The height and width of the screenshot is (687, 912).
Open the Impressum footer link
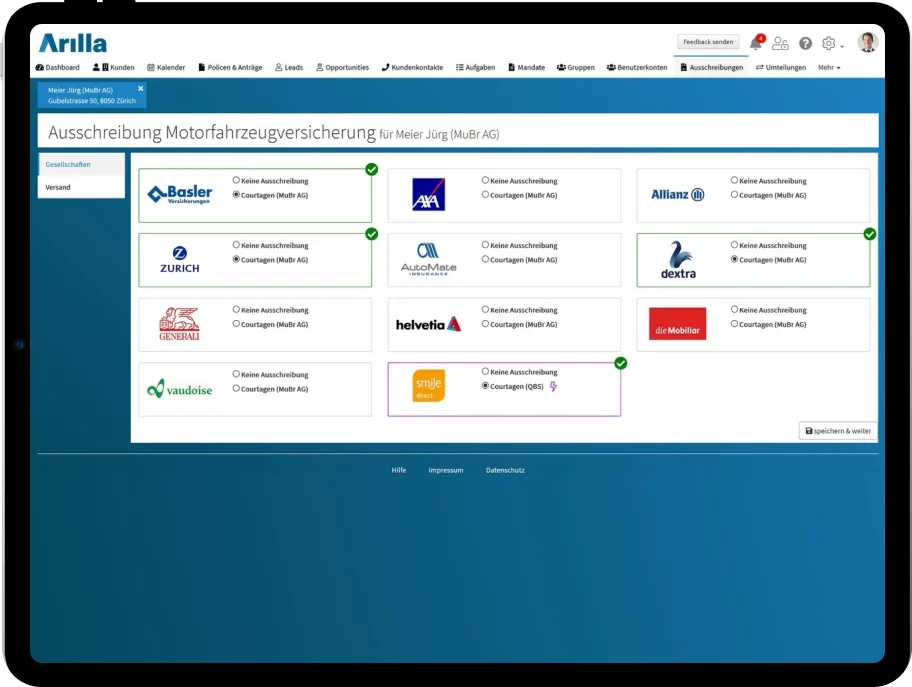(446, 470)
